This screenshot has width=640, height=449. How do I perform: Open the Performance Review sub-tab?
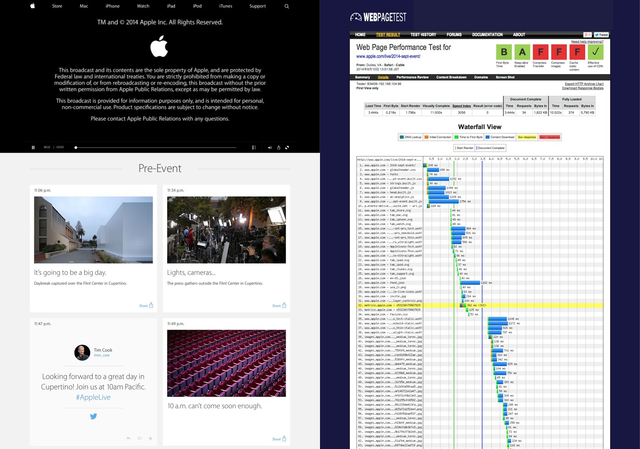click(x=412, y=77)
